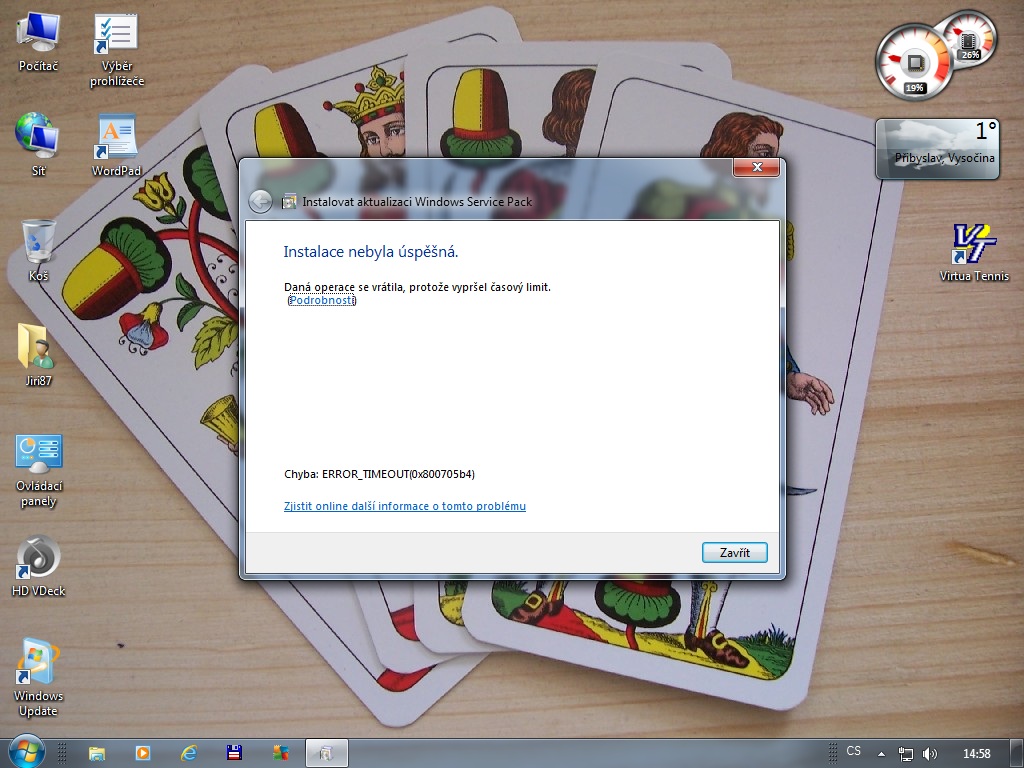The image size is (1024, 768).
Task: Click the back arrow in installer dialog
Action: pyautogui.click(x=260, y=201)
